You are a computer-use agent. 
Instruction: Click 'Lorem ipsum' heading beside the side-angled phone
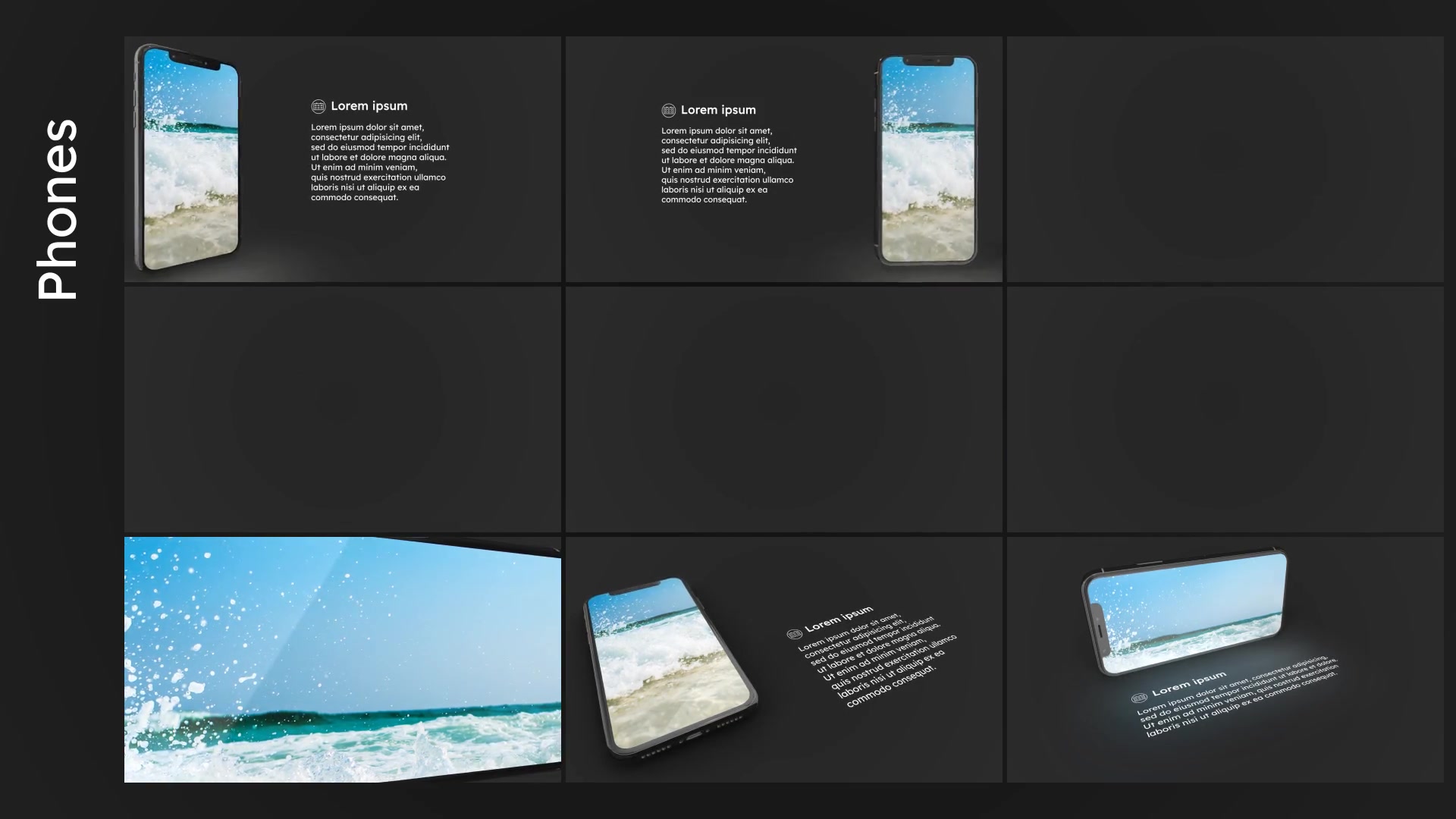point(369,106)
